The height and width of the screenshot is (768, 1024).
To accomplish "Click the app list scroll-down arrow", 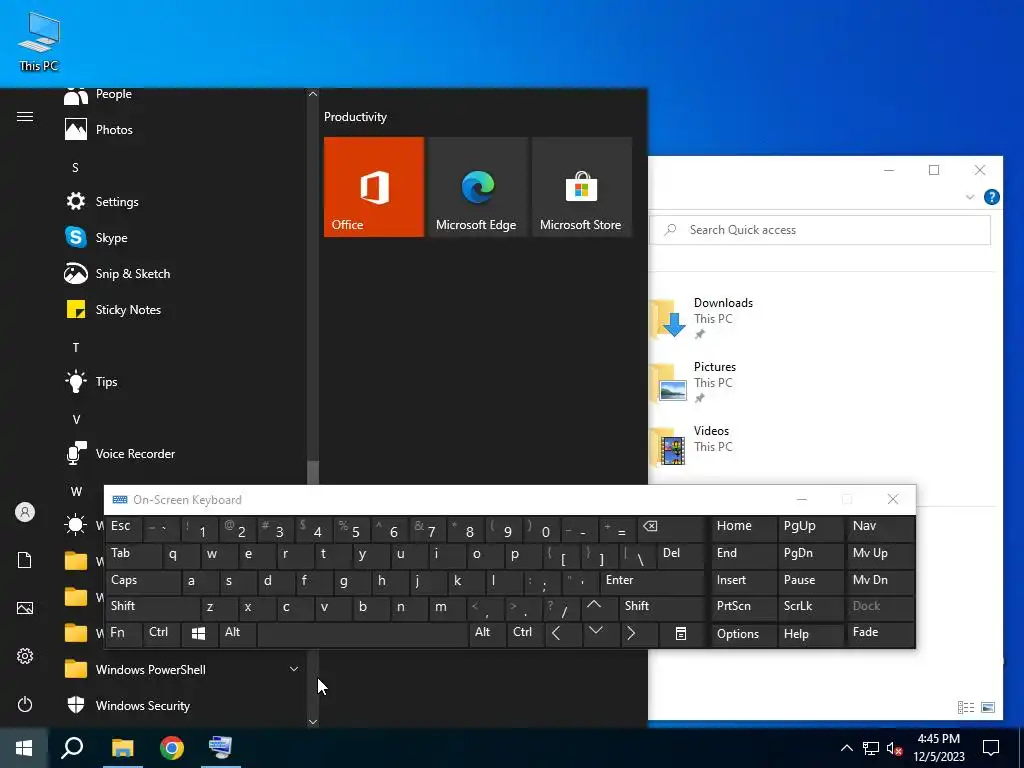I will point(313,722).
